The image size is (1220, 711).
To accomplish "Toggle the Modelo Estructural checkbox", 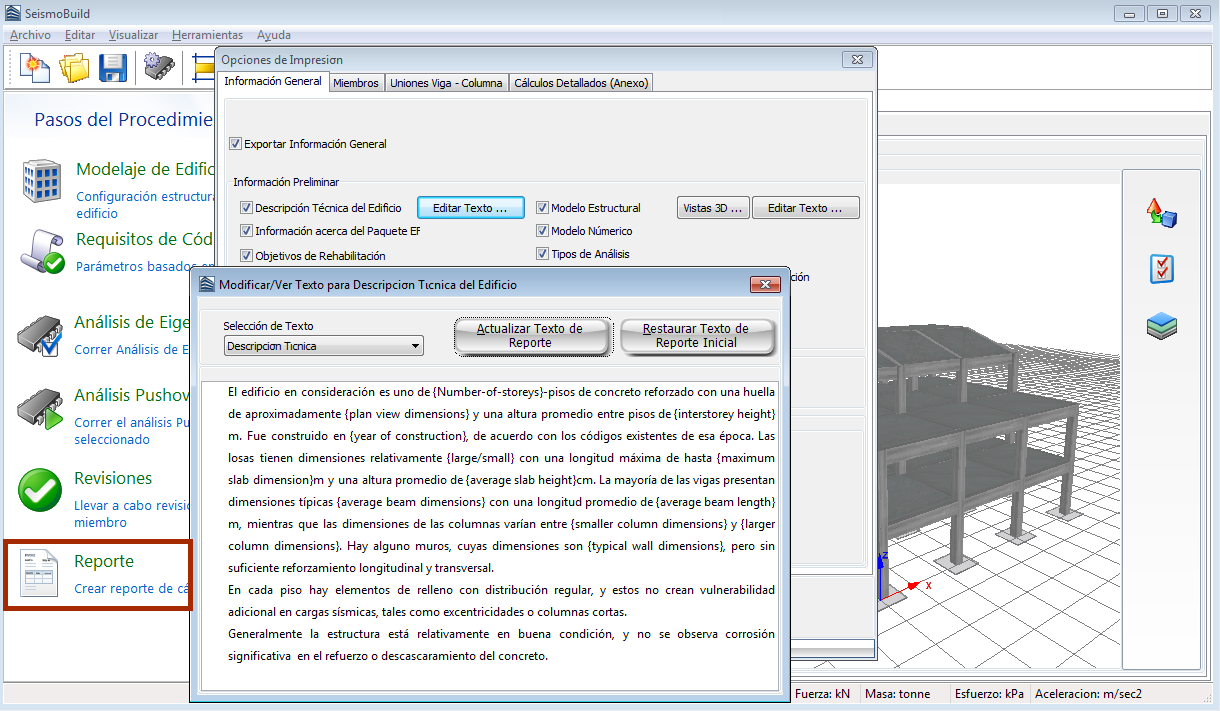I will [543, 208].
